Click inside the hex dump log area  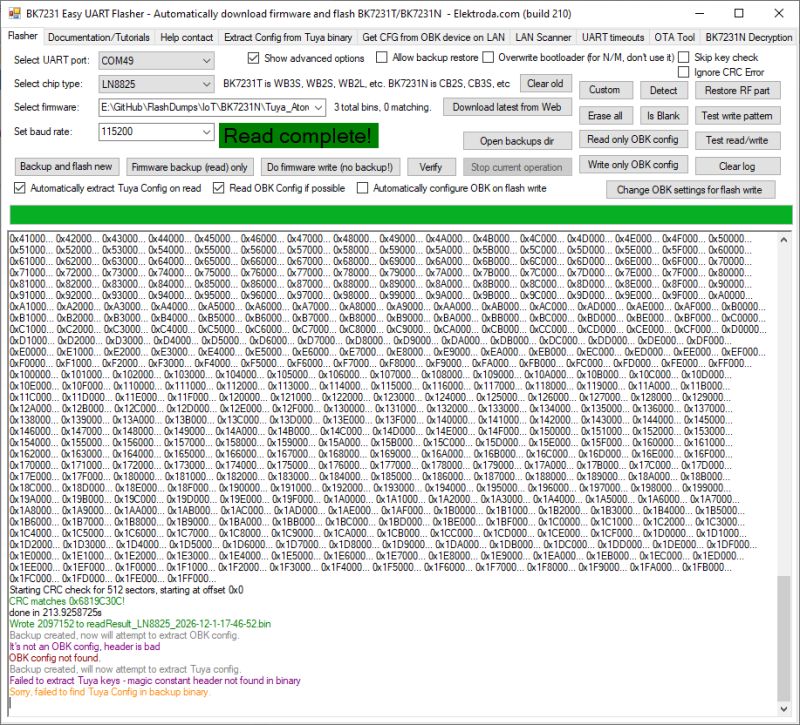pos(400,400)
